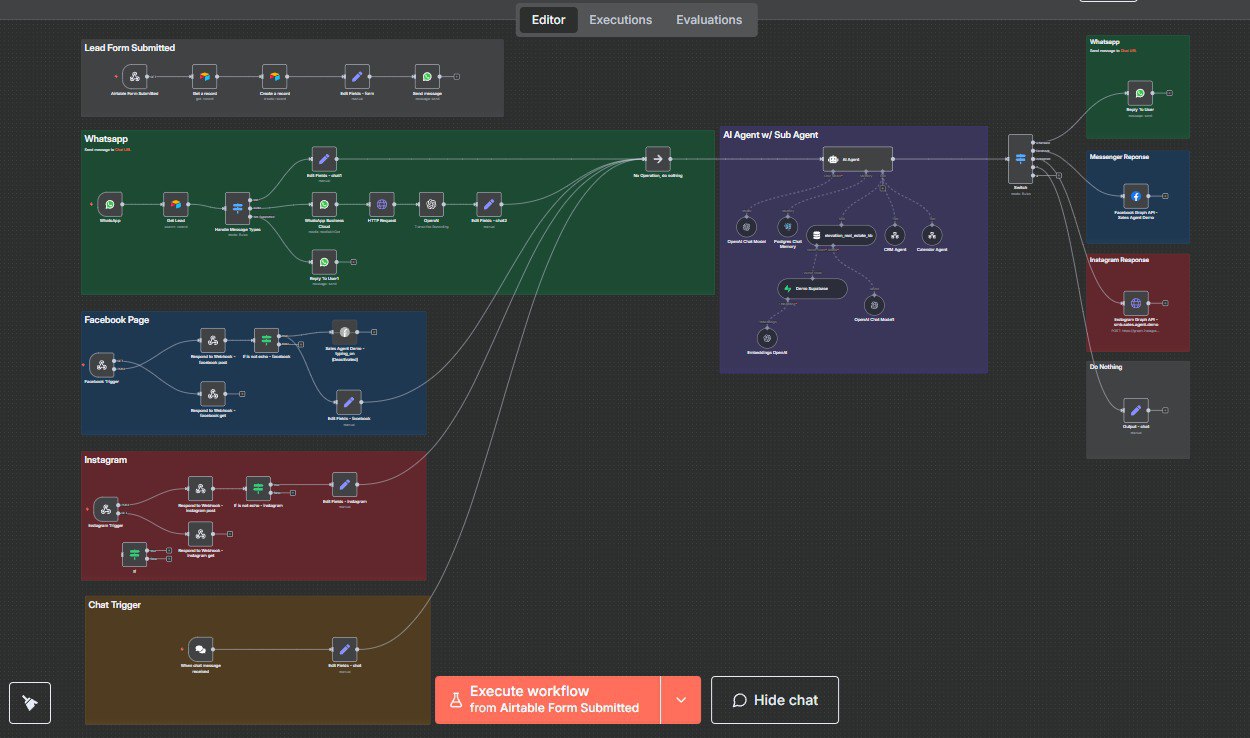The width and height of the screenshot is (1250, 738).
Task: Open the Edit Fields - chat node
Action: 344,649
